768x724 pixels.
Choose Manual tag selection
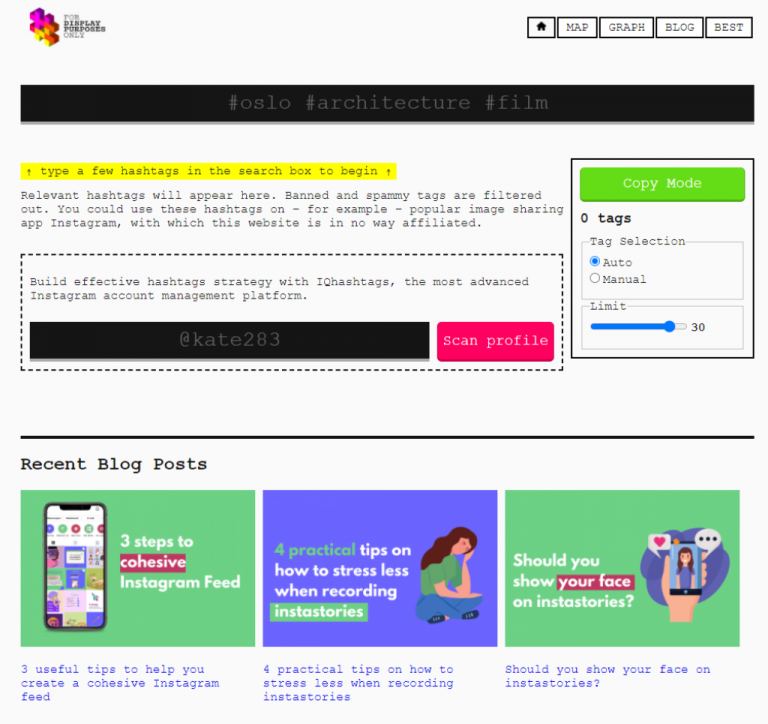tap(595, 279)
